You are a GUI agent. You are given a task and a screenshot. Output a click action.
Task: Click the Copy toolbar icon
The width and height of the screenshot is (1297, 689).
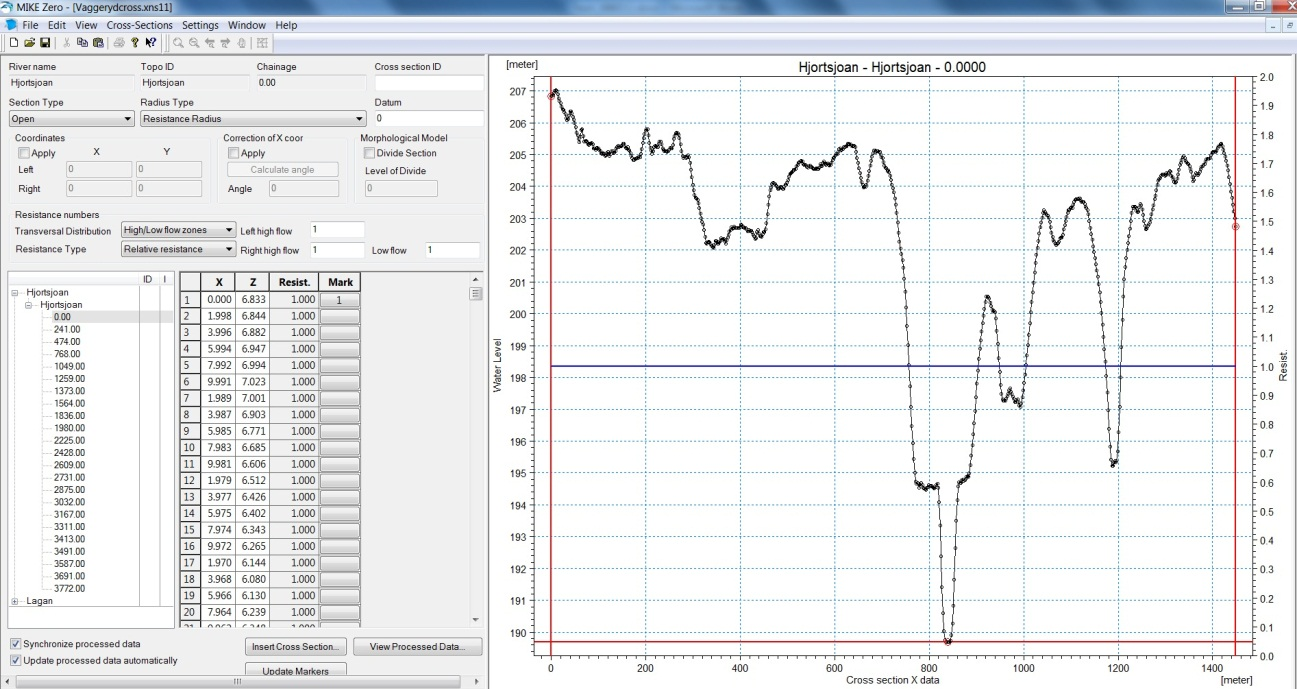pyautogui.click(x=82, y=43)
